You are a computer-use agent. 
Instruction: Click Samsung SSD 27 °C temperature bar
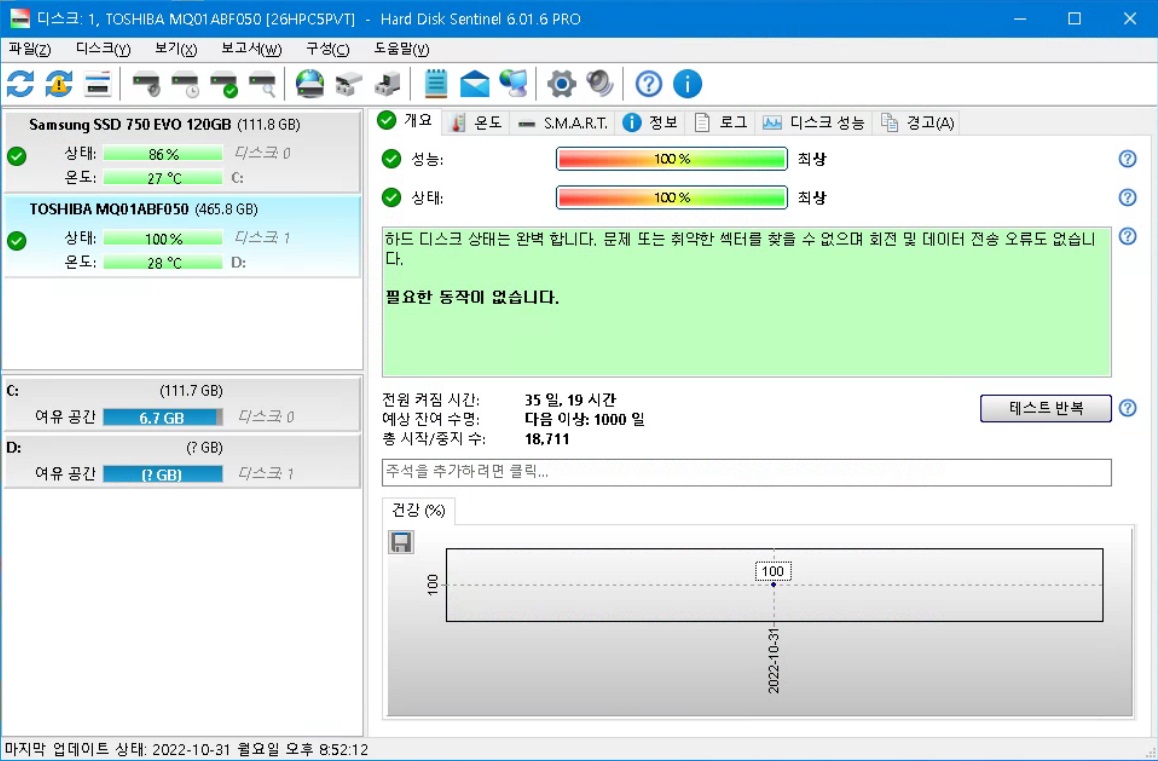coord(163,178)
